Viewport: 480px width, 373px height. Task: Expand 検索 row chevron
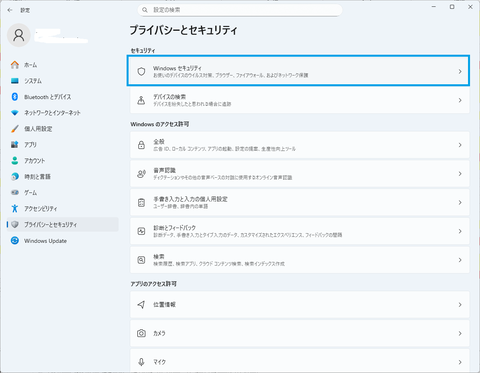tap(460, 260)
